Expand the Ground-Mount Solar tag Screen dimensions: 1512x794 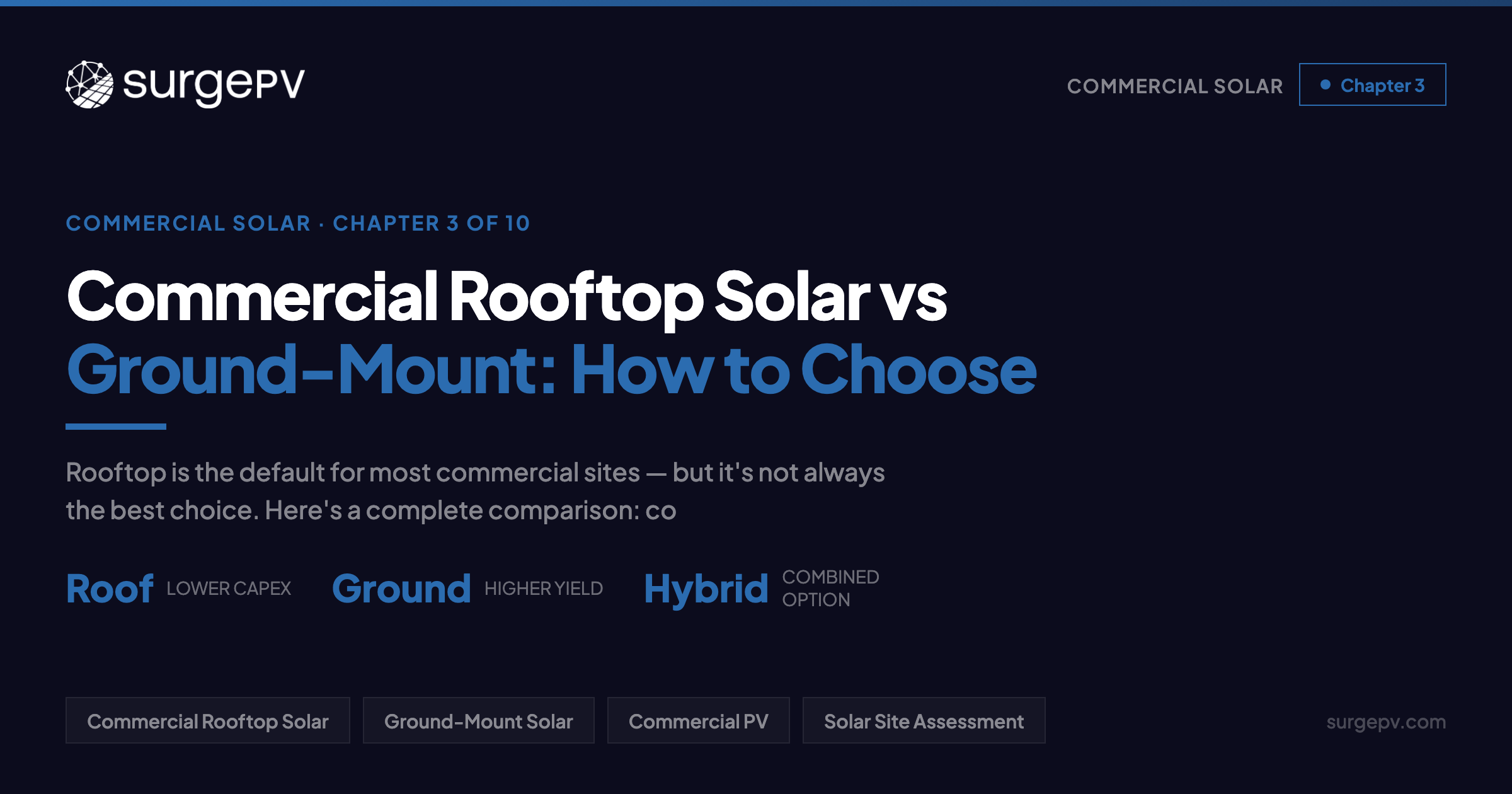(479, 720)
